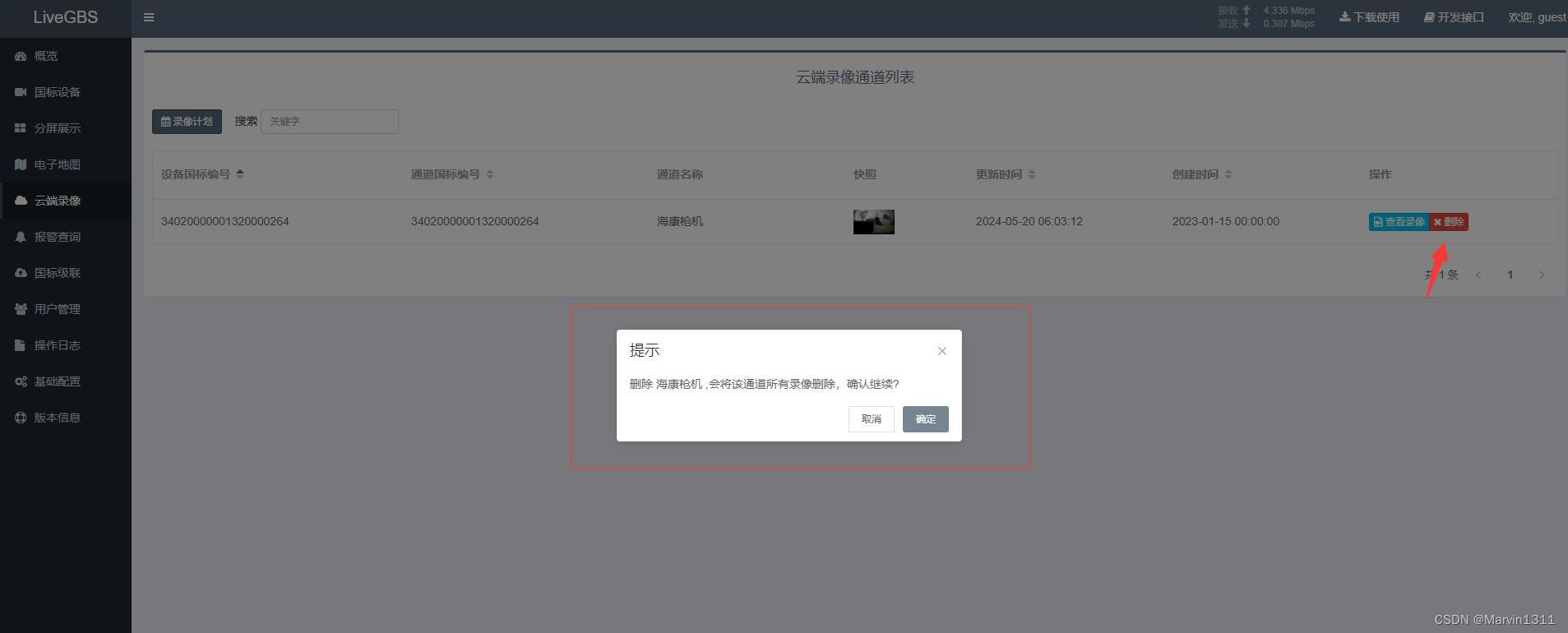Click the map icon beside 电子地图
The width and height of the screenshot is (1568, 633).
21,164
